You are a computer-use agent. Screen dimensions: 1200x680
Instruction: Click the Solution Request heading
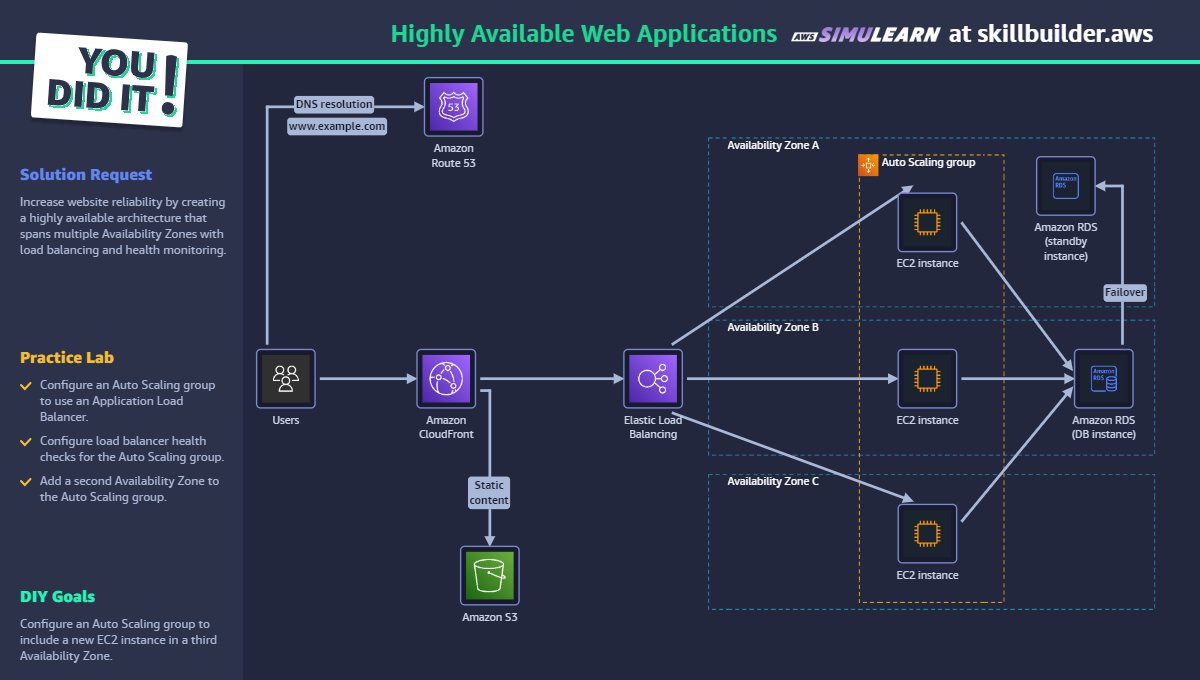(x=86, y=174)
